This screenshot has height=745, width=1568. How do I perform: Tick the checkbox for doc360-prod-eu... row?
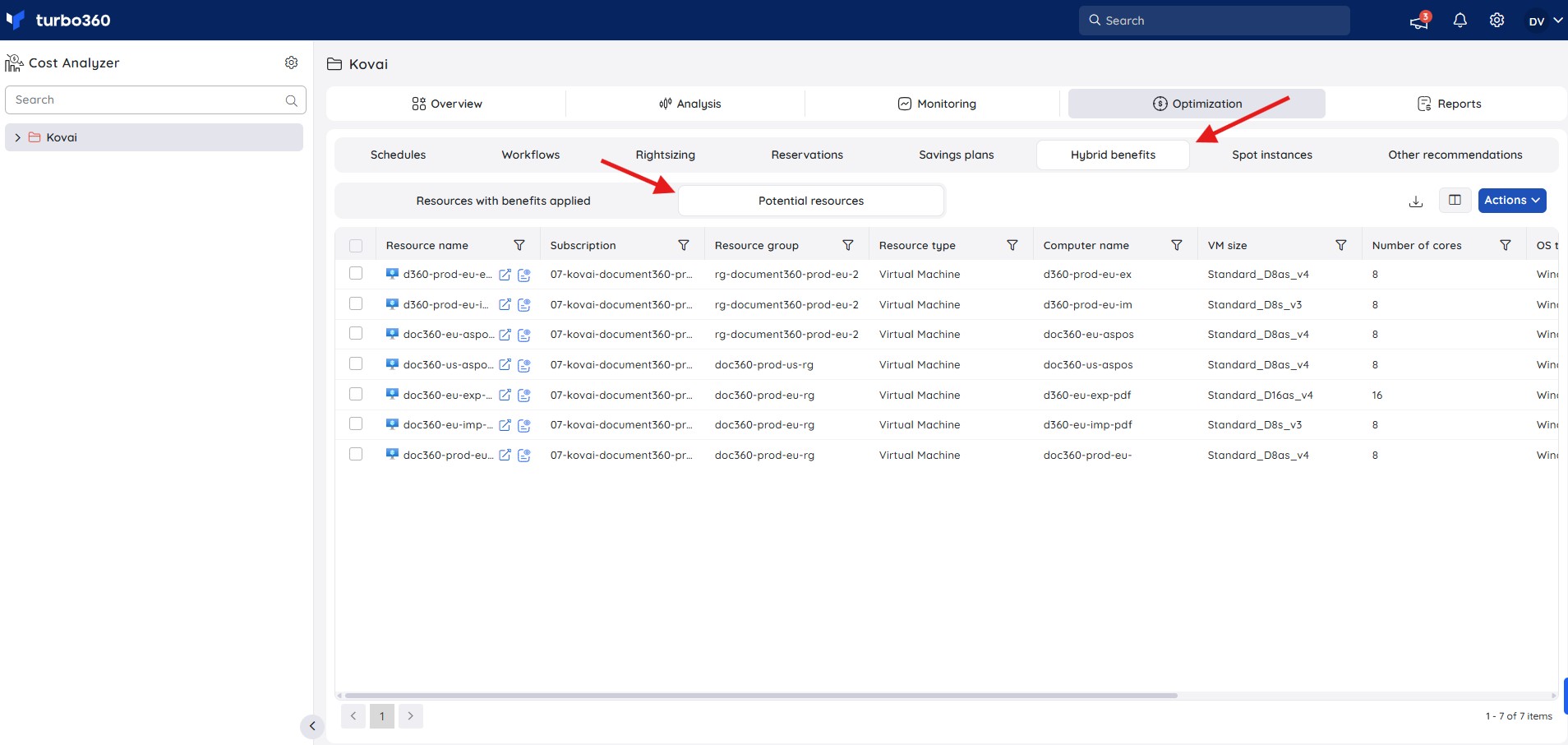coord(356,454)
